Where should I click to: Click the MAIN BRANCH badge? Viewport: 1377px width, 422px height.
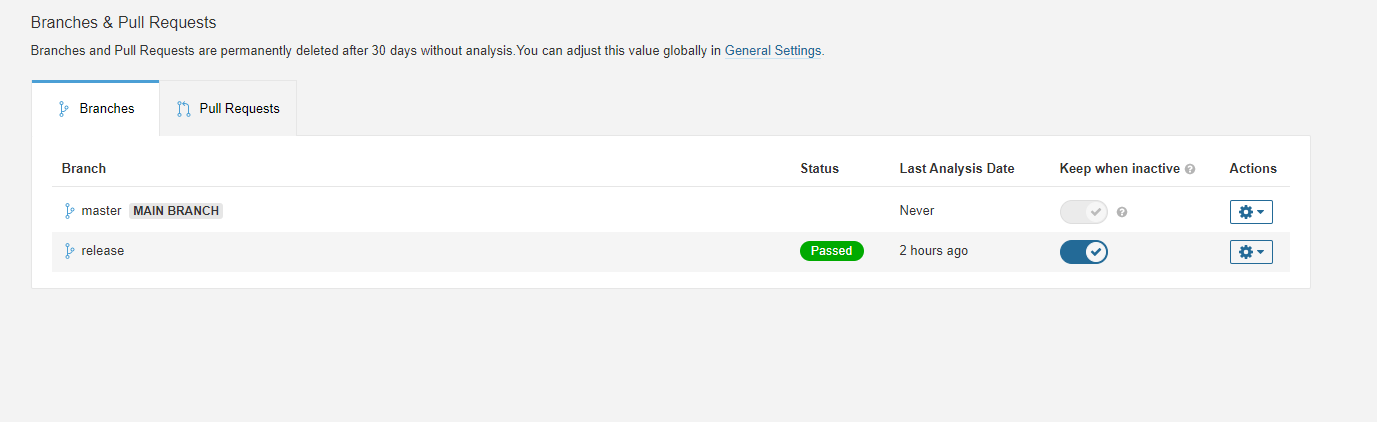(176, 211)
